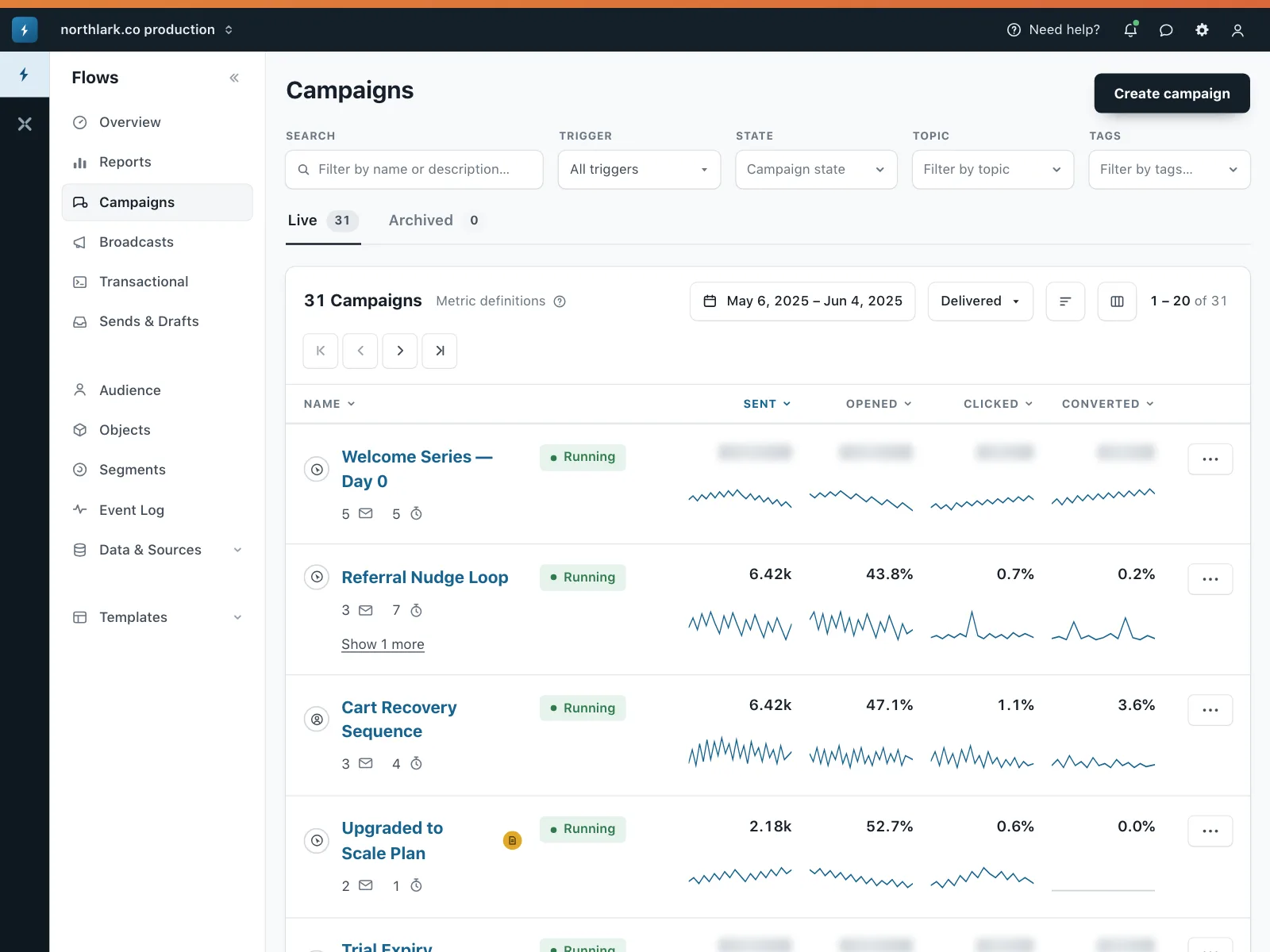Click Metric definitions link
This screenshot has height=952, width=1270.
point(491,301)
